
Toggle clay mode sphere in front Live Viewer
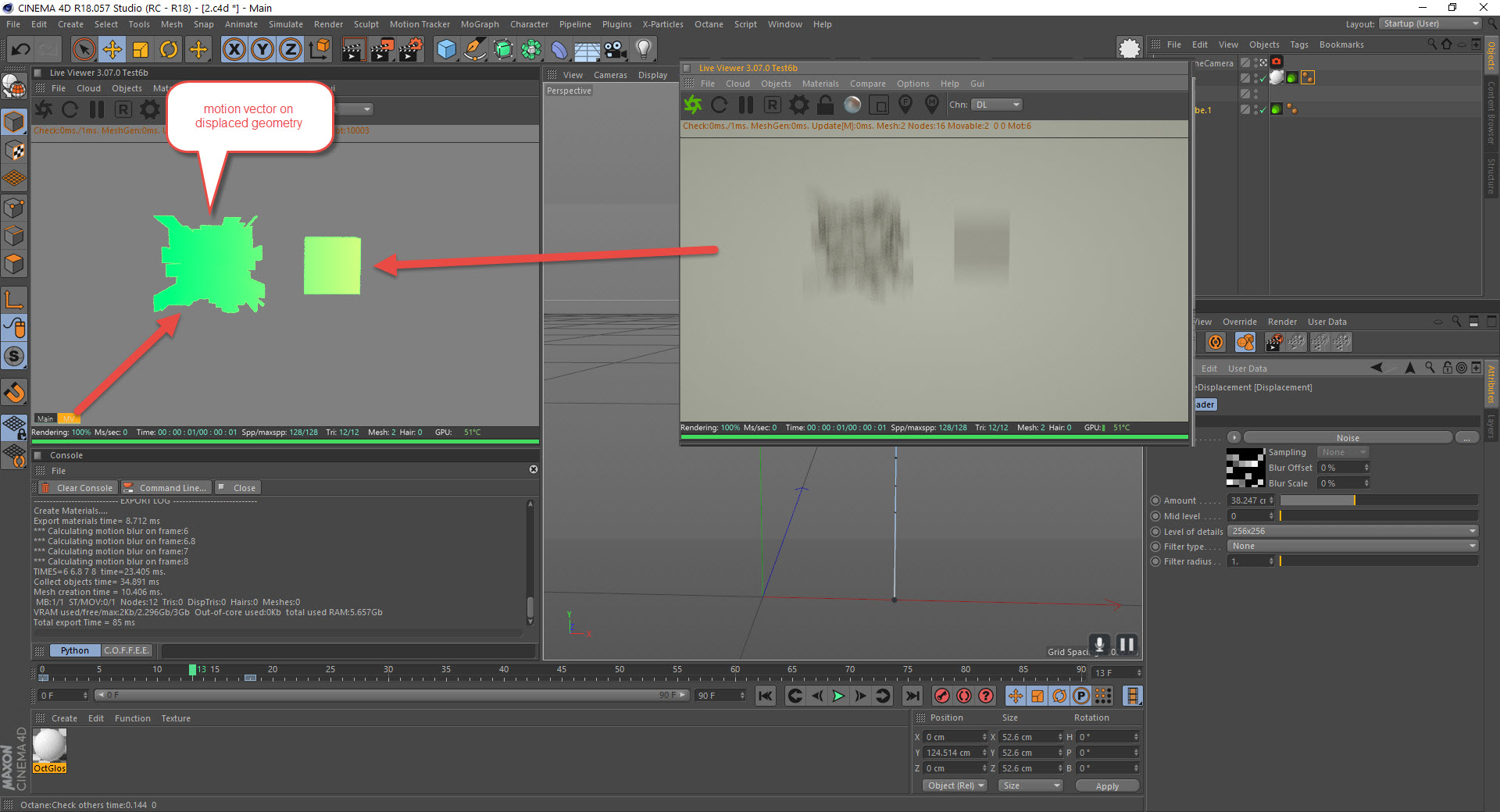click(852, 105)
